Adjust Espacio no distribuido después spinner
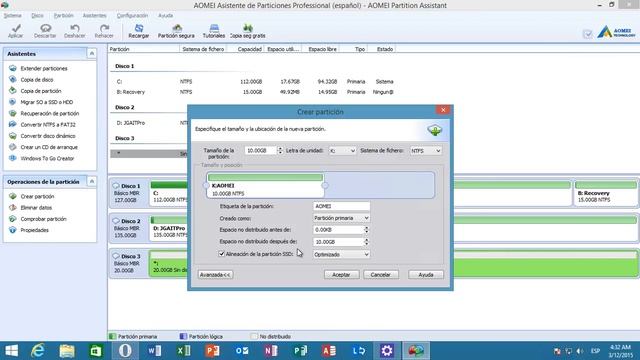Image resolution: width=640 pixels, height=360 pixels. (x=367, y=242)
